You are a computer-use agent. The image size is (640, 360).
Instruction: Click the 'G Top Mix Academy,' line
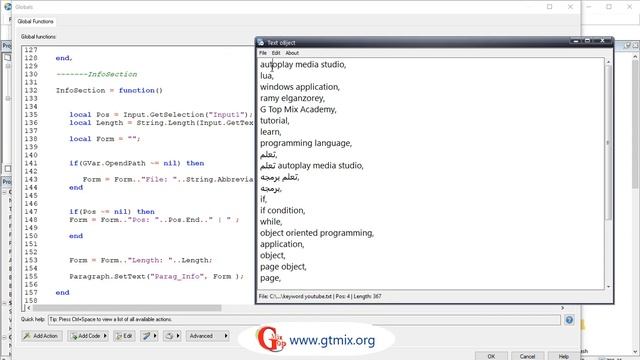click(298, 109)
